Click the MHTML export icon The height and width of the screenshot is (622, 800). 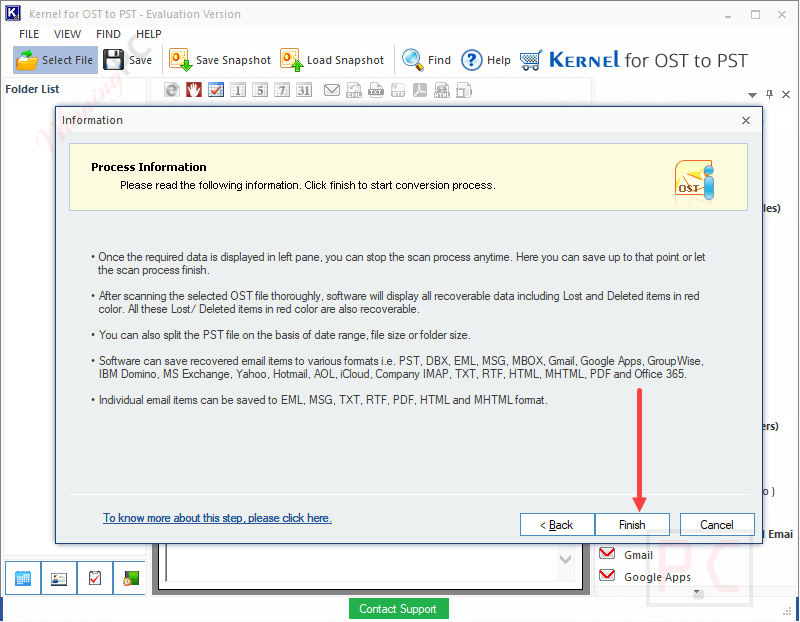[464, 90]
